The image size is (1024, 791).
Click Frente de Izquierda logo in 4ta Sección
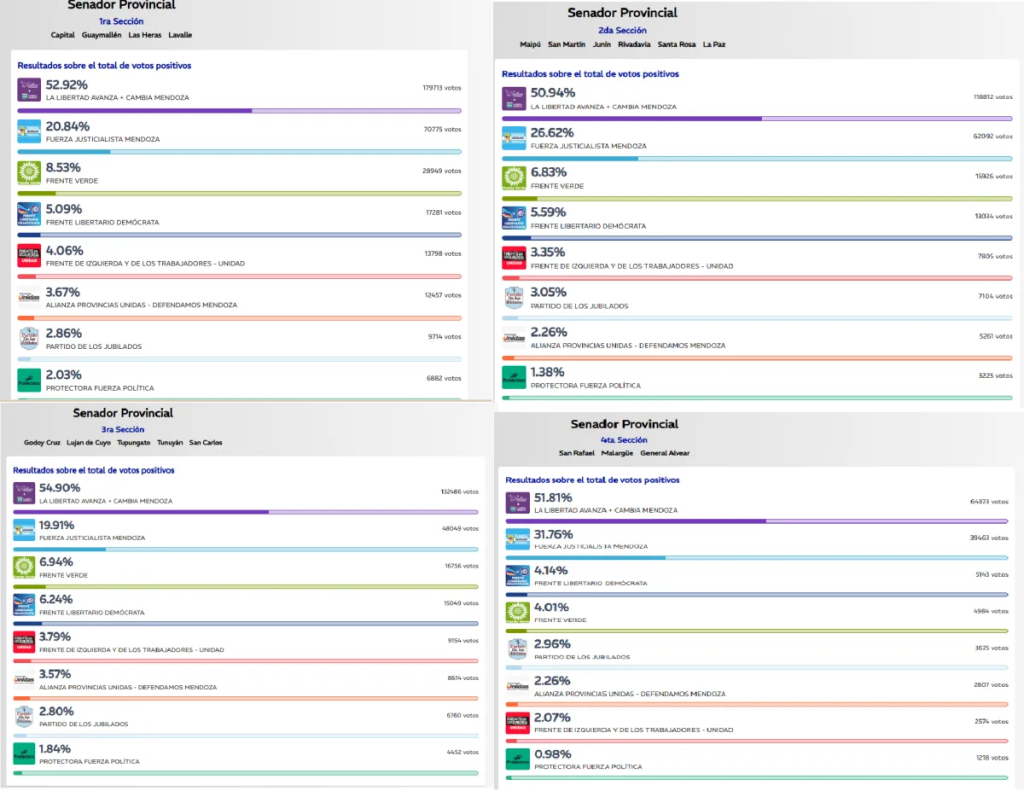coord(517,723)
